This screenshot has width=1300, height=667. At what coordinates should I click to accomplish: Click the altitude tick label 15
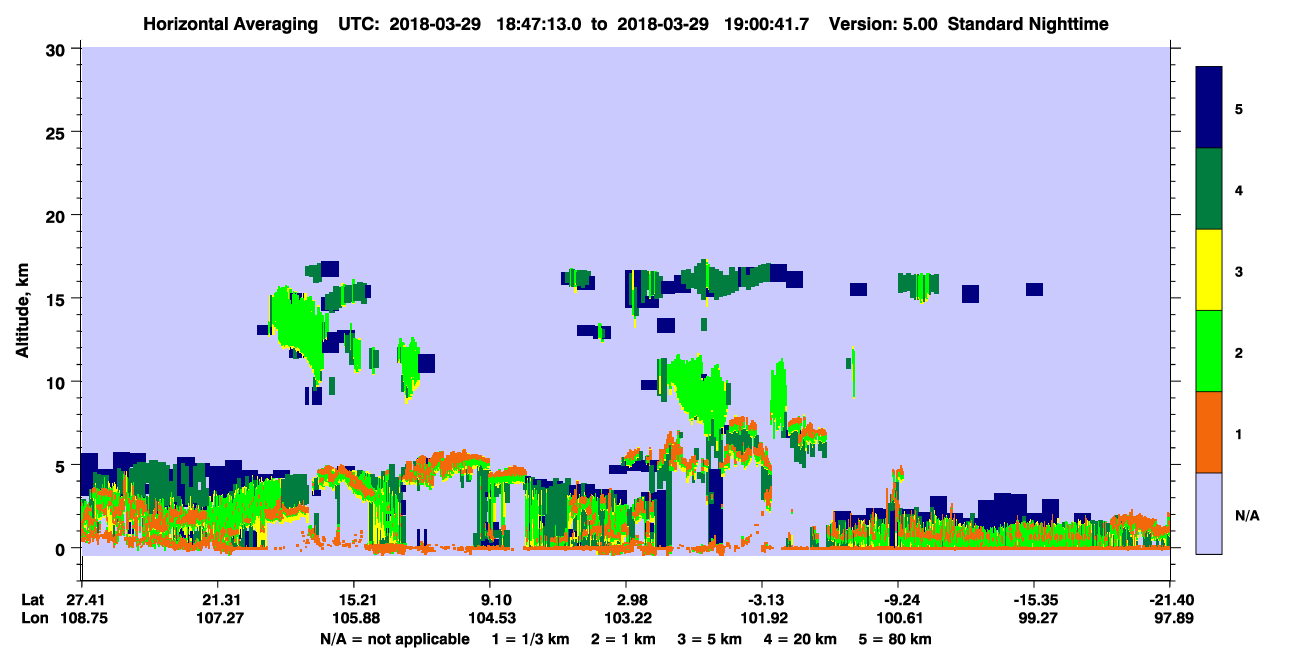pyautogui.click(x=58, y=298)
